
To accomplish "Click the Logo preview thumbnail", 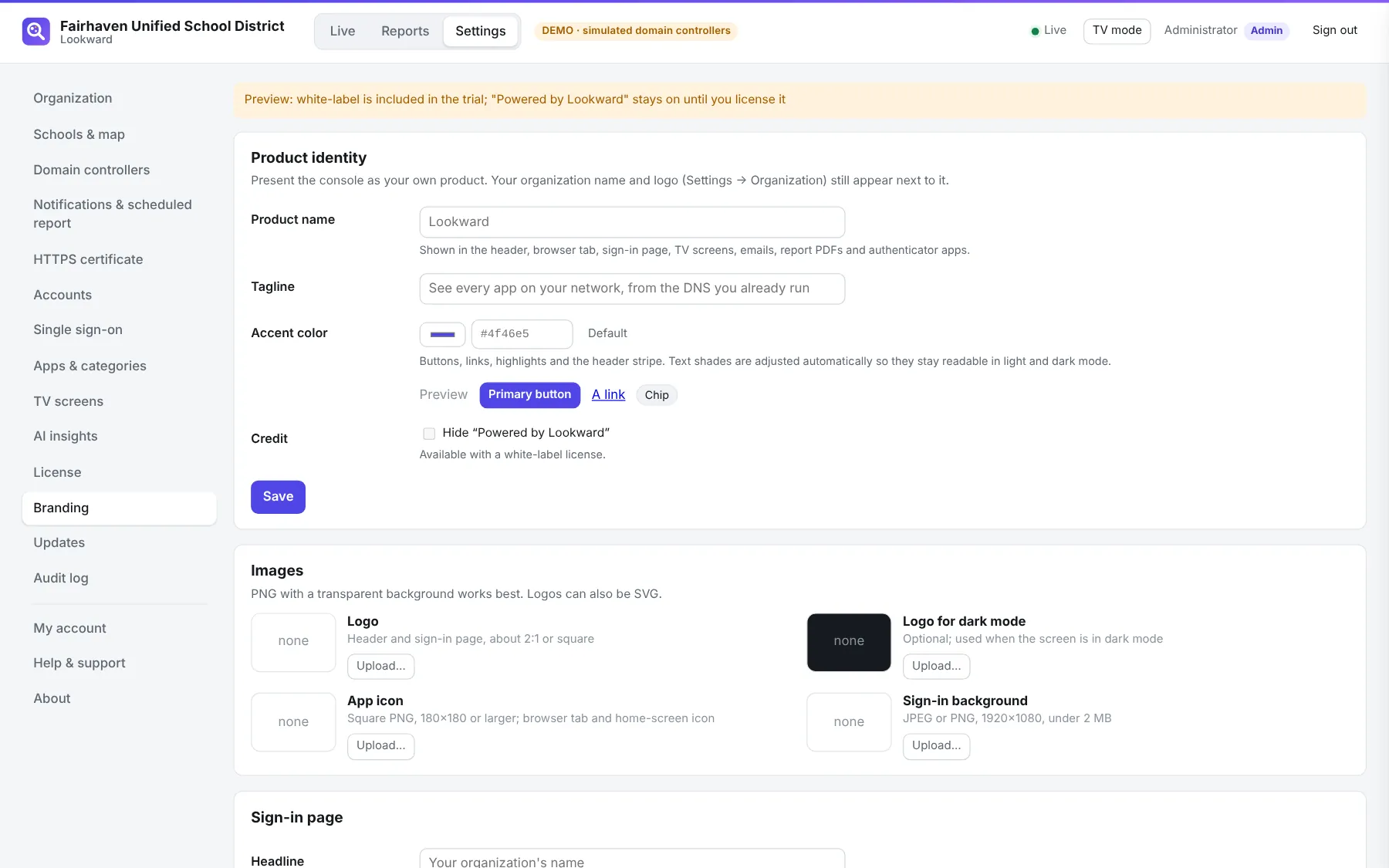I will 293,642.
